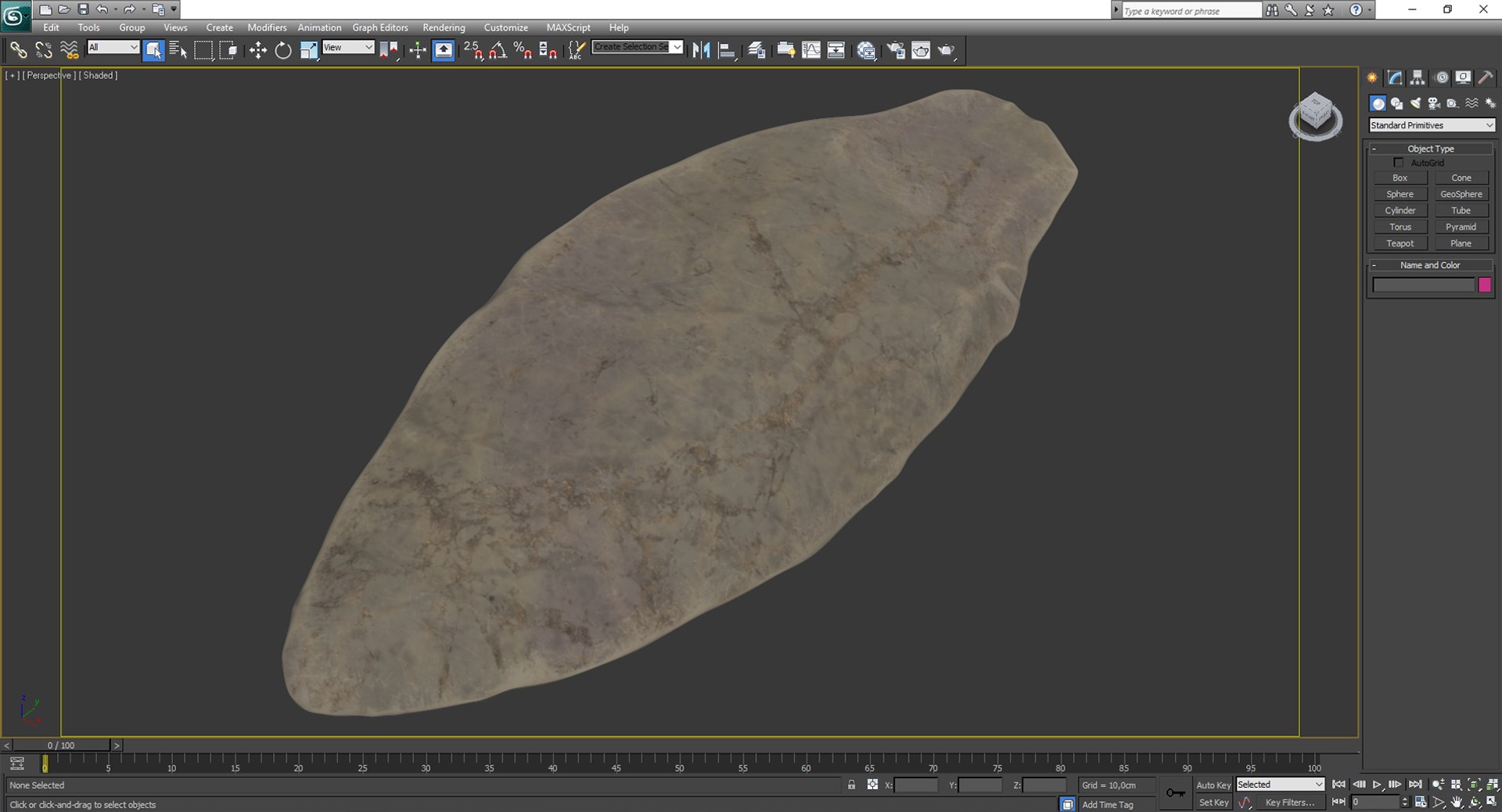Open Curve Editor icon
The image size is (1502, 812).
[811, 50]
